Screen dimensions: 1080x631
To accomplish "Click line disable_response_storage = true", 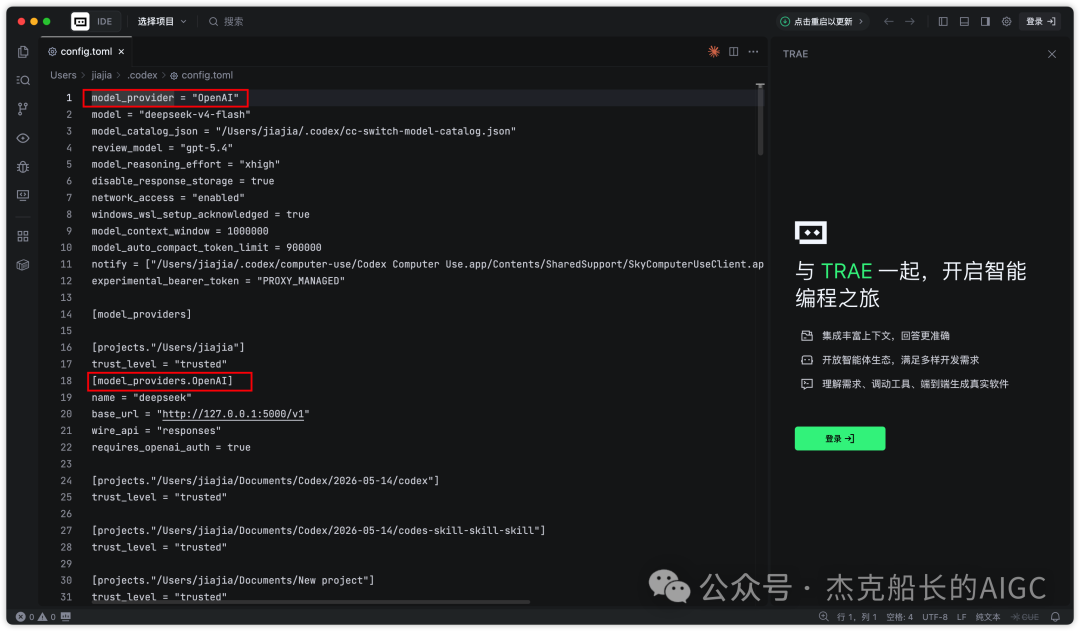I will pos(183,180).
